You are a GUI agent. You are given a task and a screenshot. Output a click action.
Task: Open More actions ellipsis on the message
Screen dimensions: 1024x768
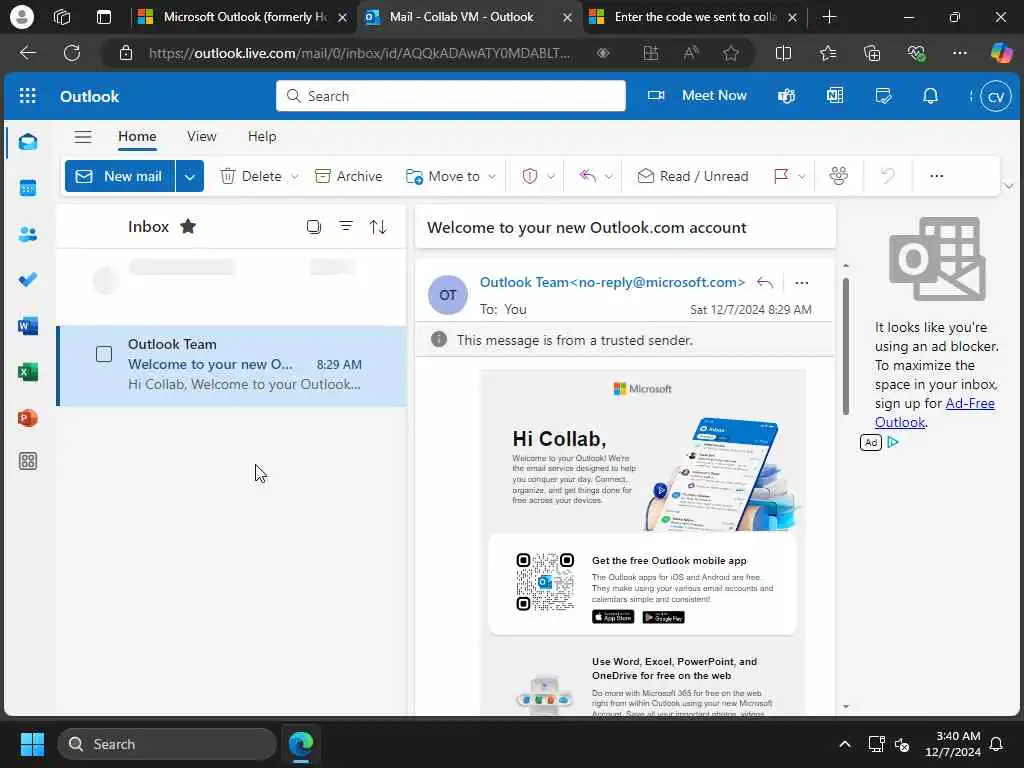tap(802, 283)
